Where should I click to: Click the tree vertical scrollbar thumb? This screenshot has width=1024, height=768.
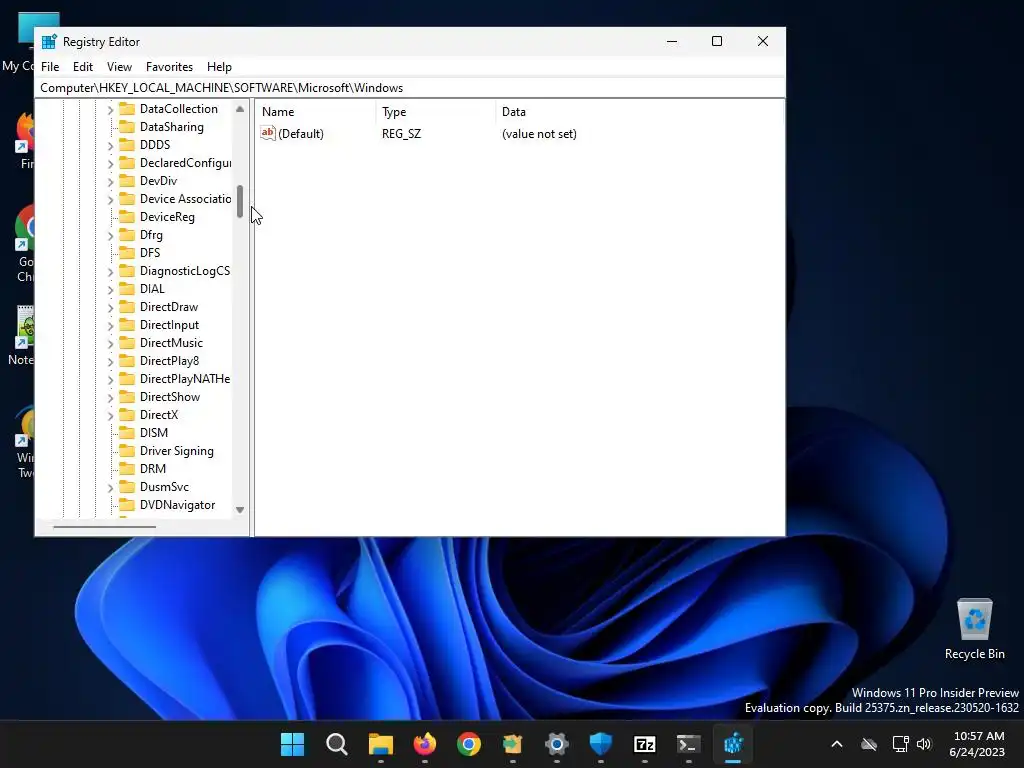pos(240,202)
